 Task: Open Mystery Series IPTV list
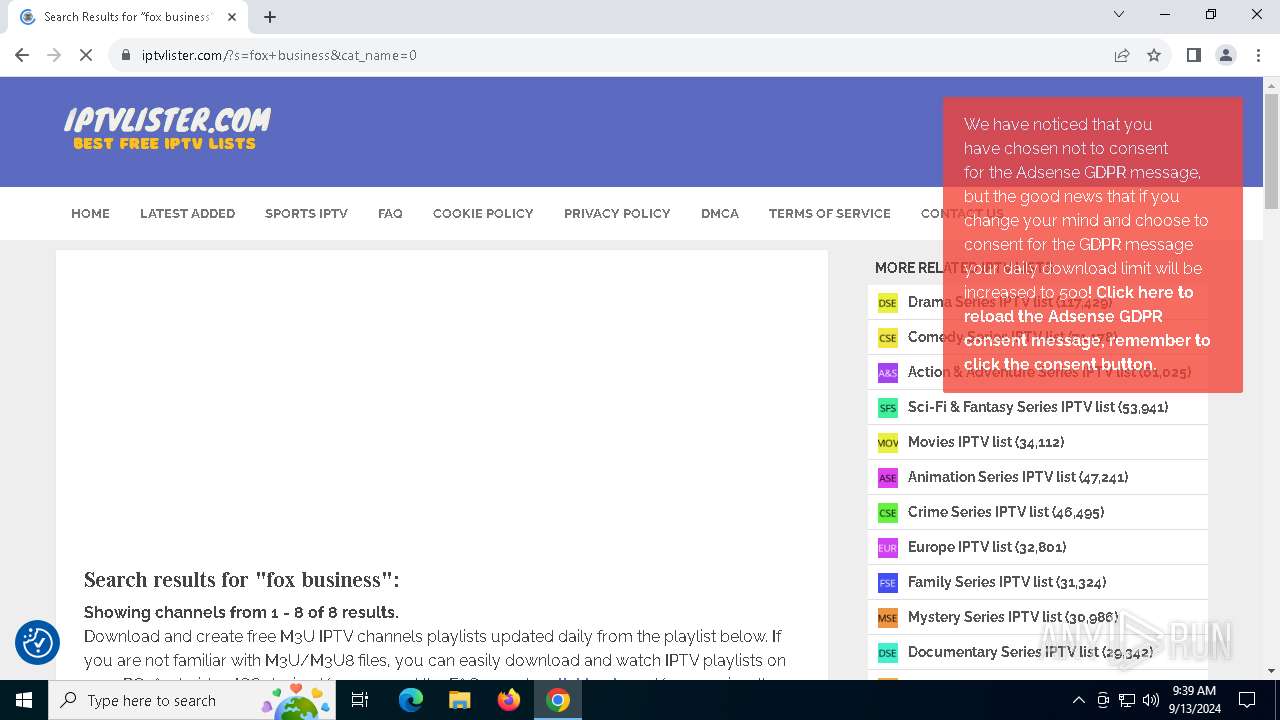click(x=1013, y=617)
